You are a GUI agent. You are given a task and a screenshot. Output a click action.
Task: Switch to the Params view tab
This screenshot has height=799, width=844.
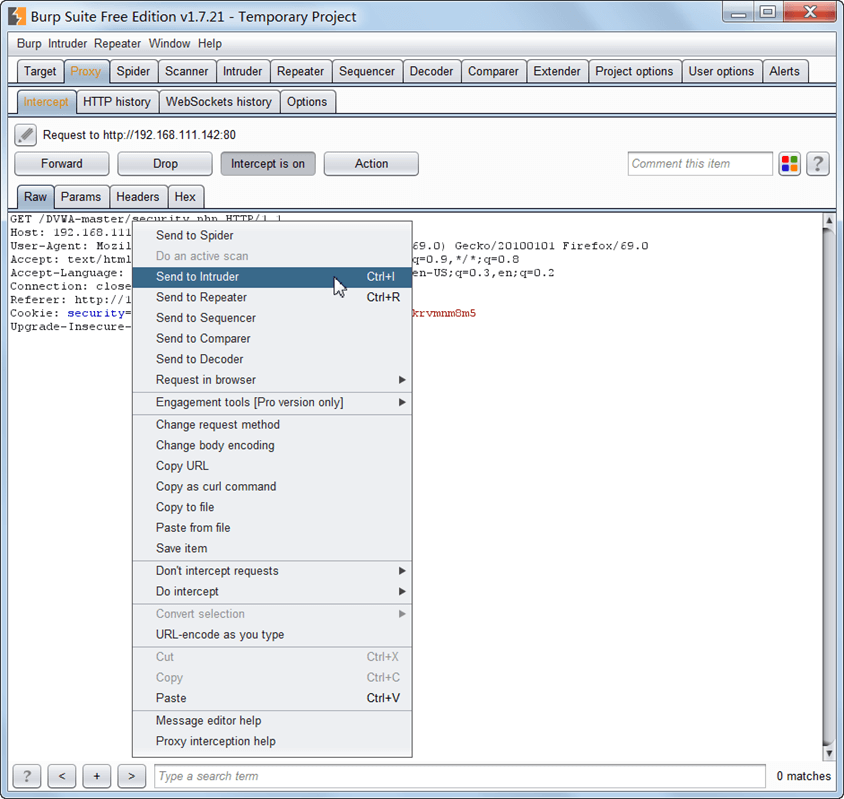click(81, 197)
